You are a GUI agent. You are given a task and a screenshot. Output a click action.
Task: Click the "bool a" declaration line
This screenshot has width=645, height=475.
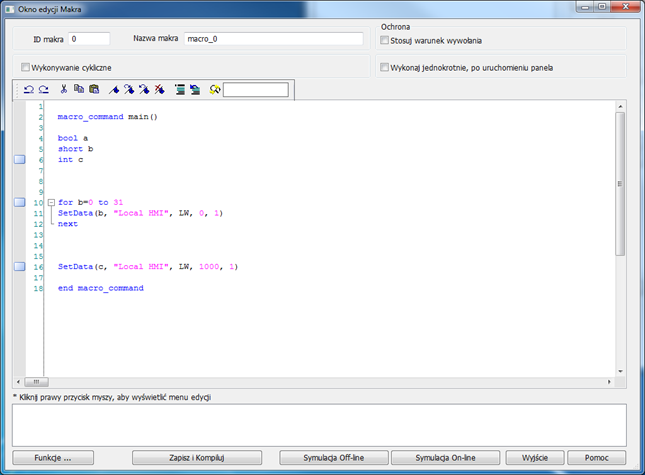73,138
